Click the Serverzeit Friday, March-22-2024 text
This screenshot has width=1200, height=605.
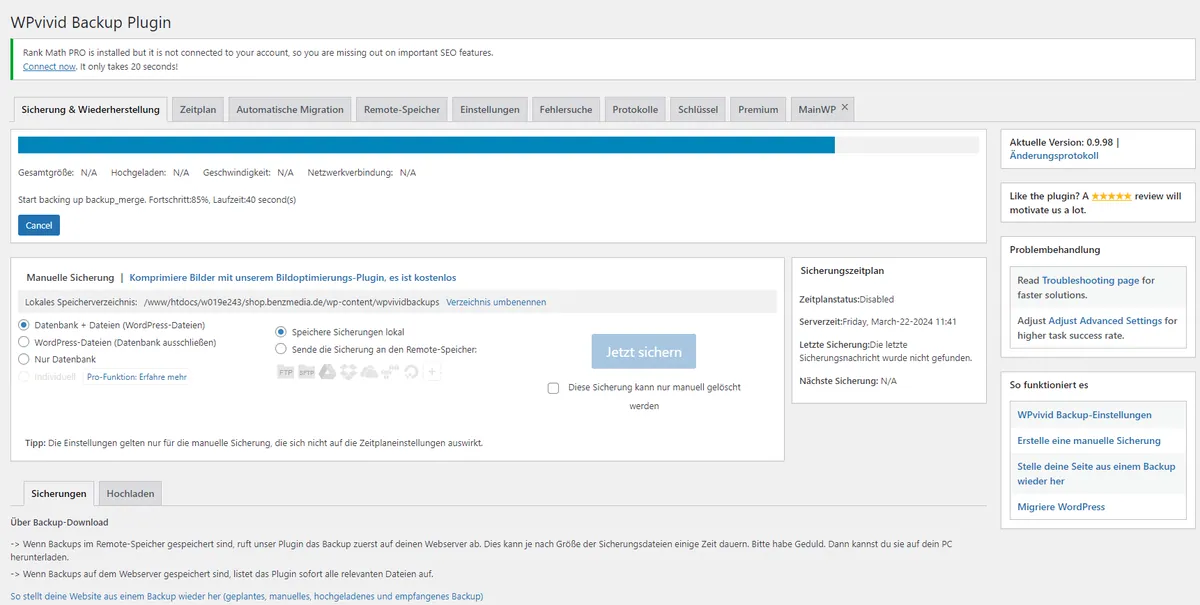click(x=878, y=322)
